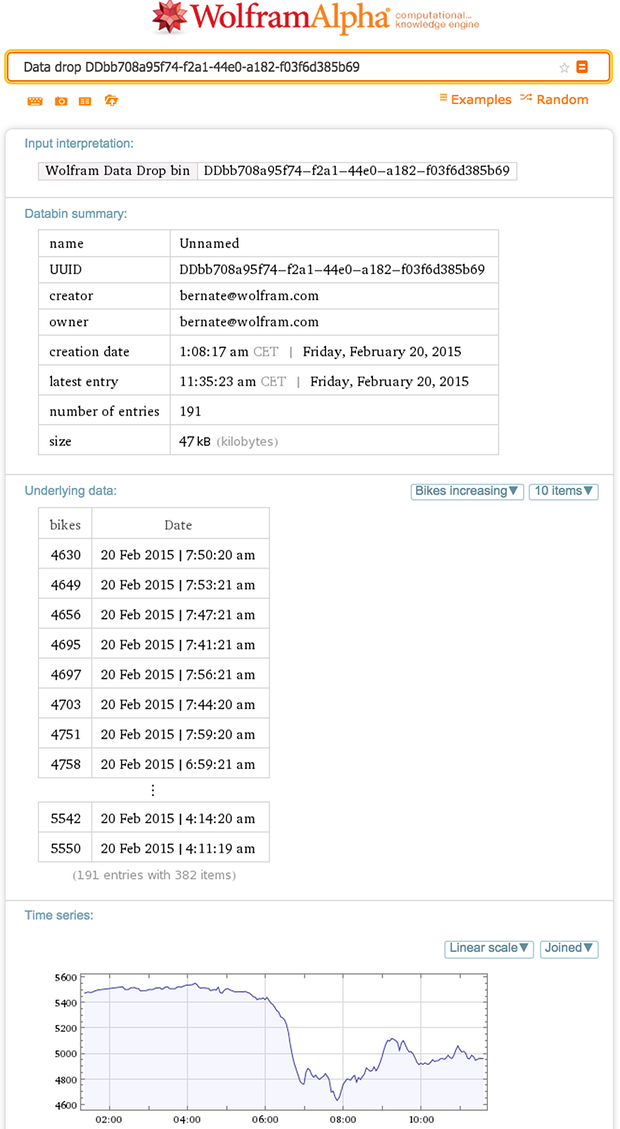Click the Databin summary pod heading
Viewport: 620px width, 1129px height.
click(x=75, y=213)
